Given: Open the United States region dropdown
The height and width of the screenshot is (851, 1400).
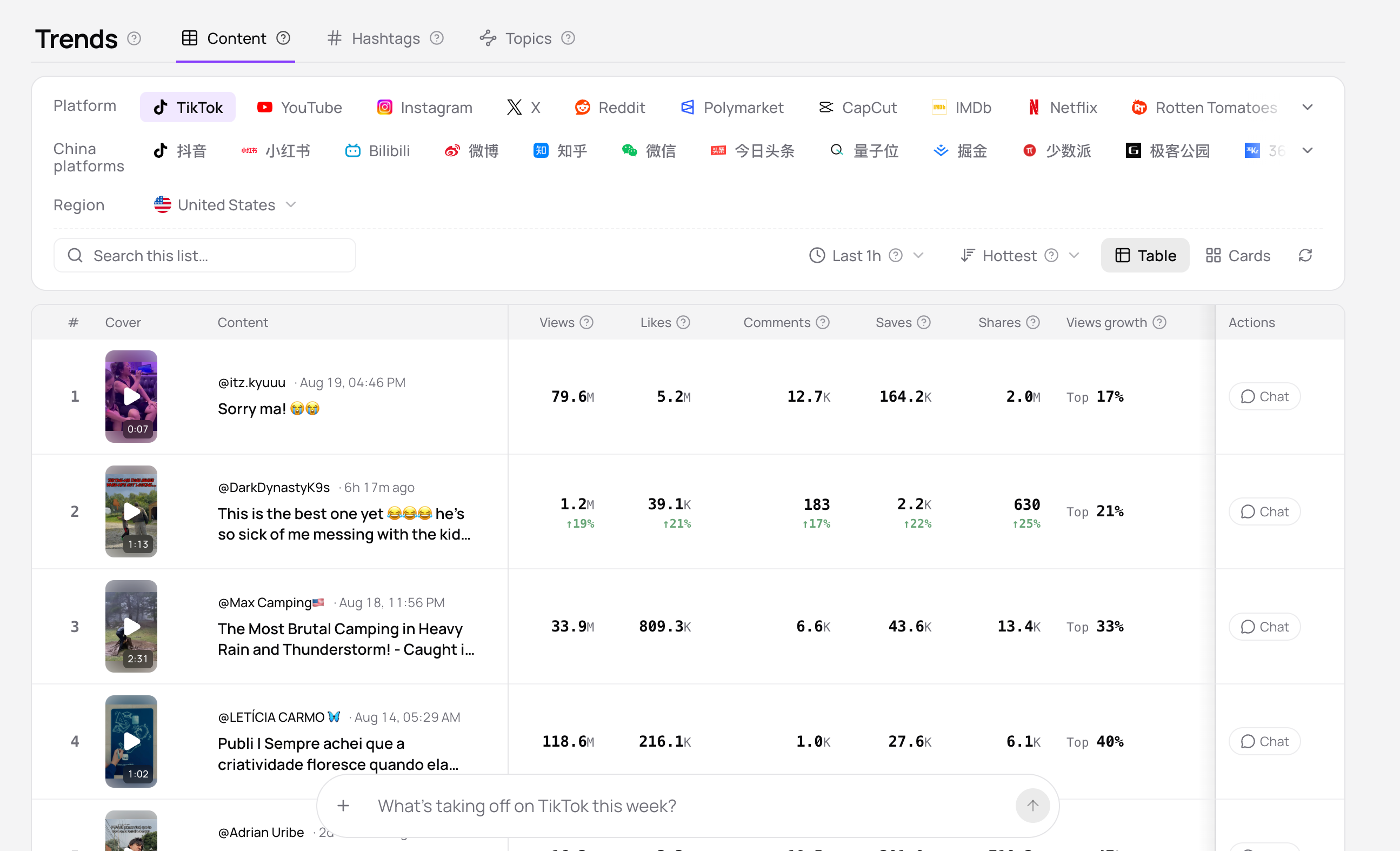Looking at the screenshot, I should 225,205.
